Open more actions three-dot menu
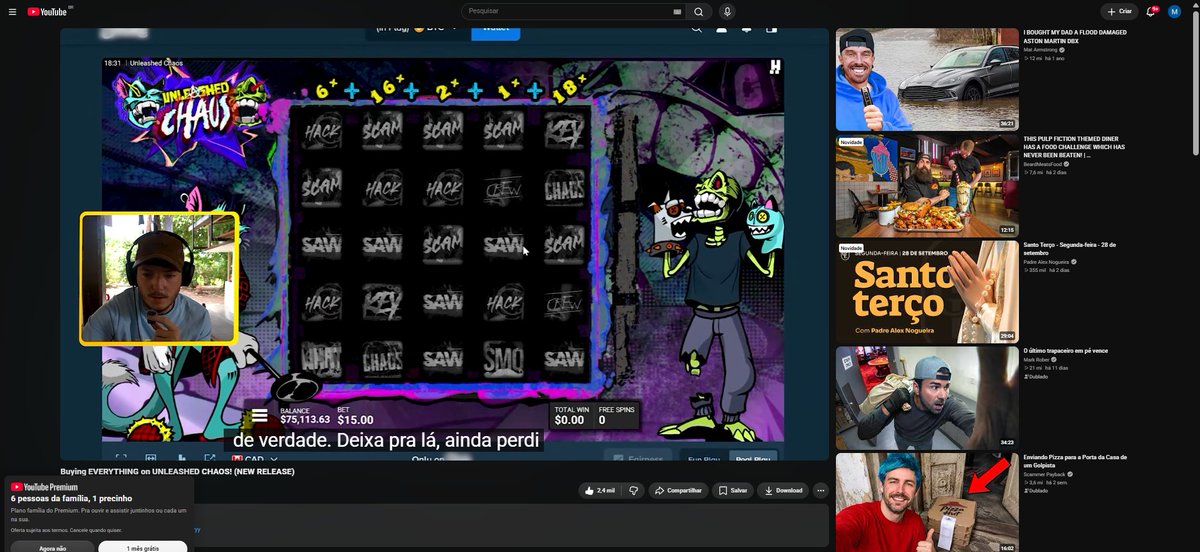This screenshot has height=552, width=1200. click(821, 490)
